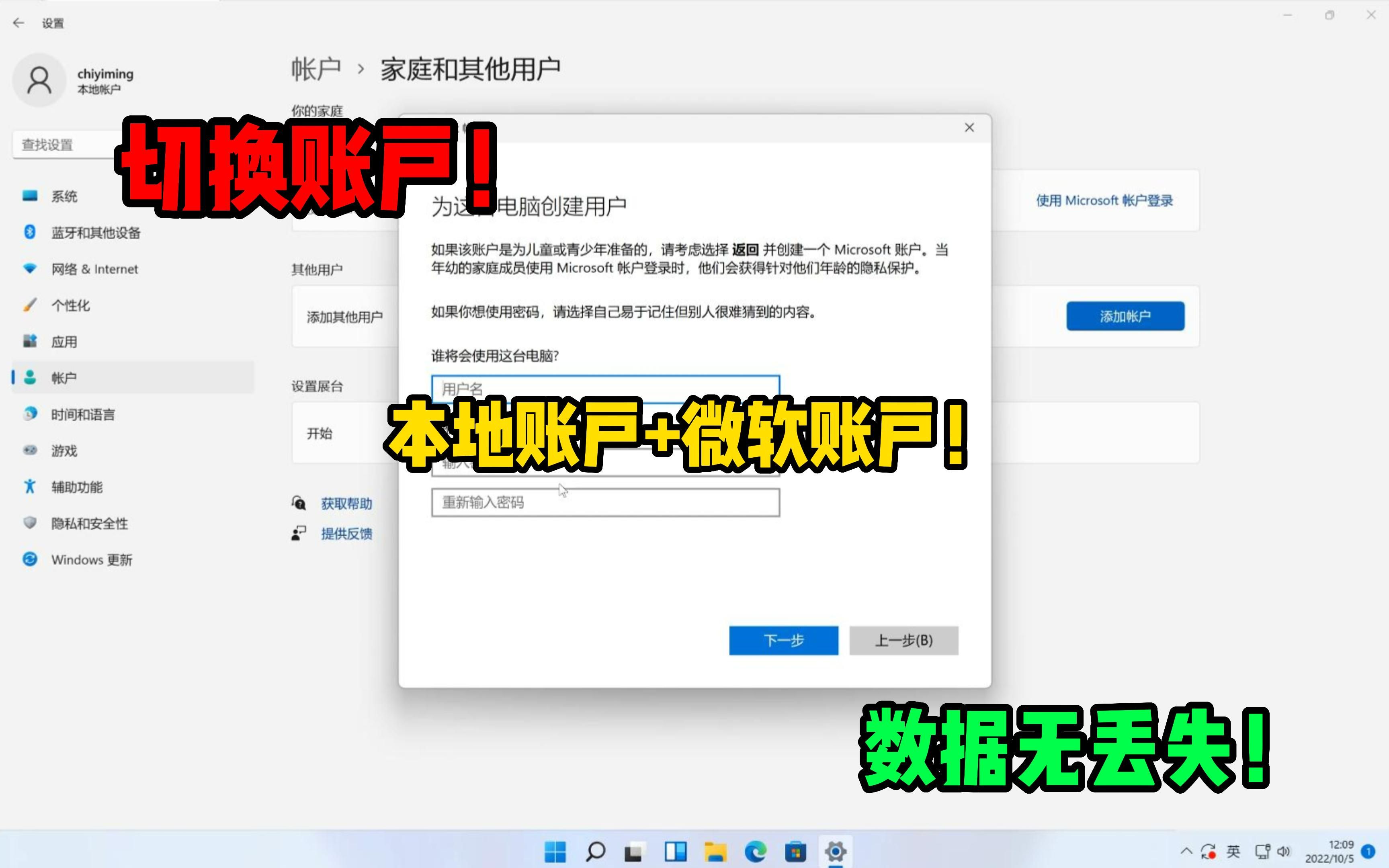
Task: Click the Windows 更新 sidebar icon
Action: pyautogui.click(x=30, y=559)
